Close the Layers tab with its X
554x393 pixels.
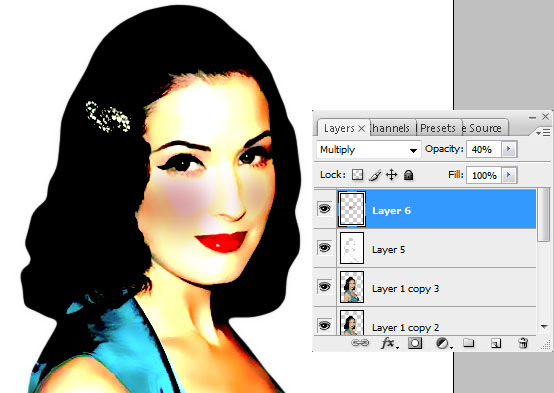362,128
